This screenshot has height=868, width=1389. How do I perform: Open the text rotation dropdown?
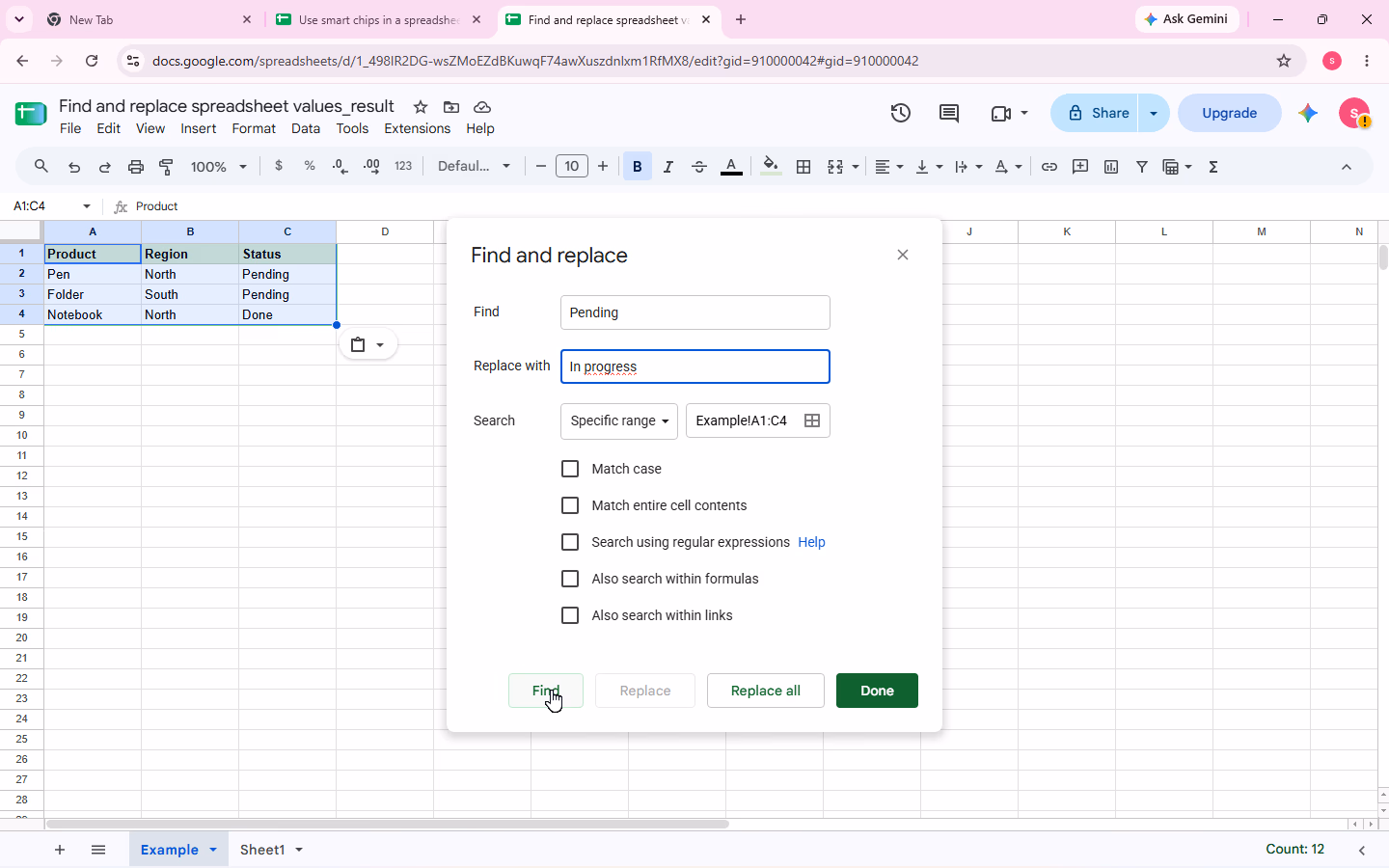1008,167
